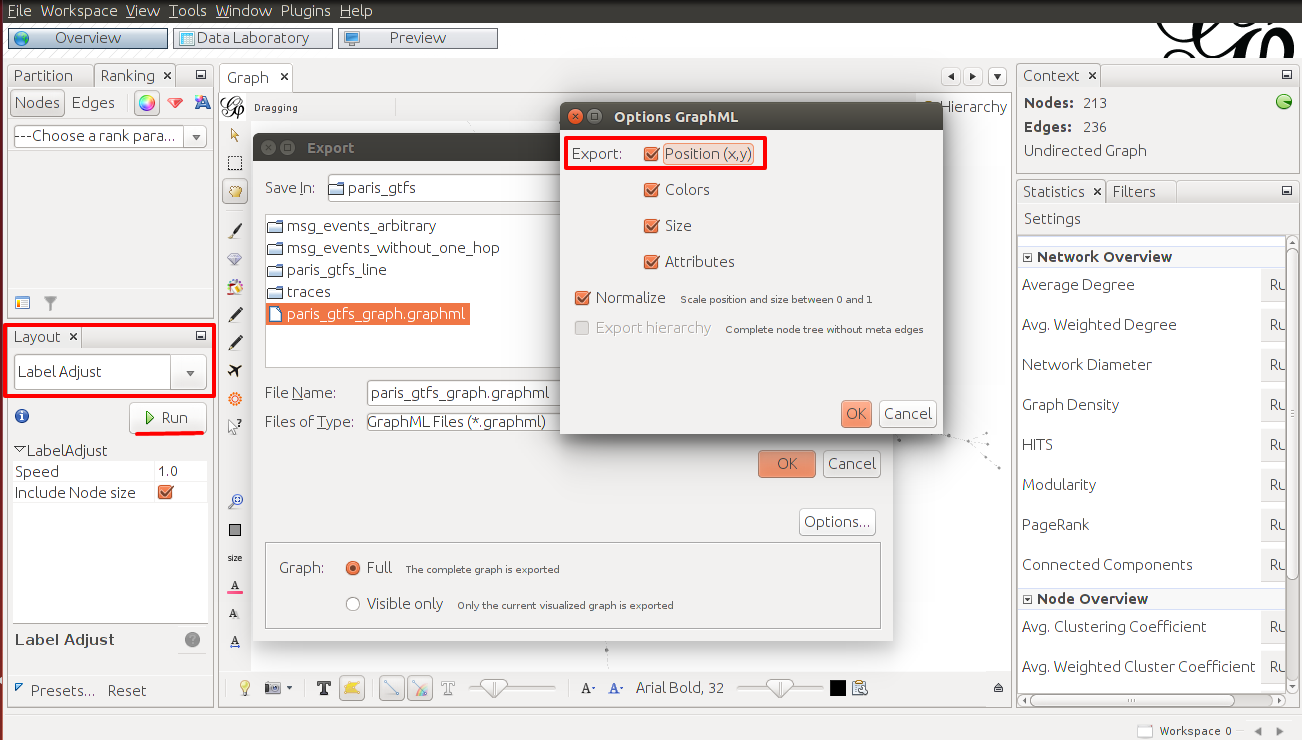Select the Full graph radio button
Screen dimensions: 1302x740
tap(352, 568)
